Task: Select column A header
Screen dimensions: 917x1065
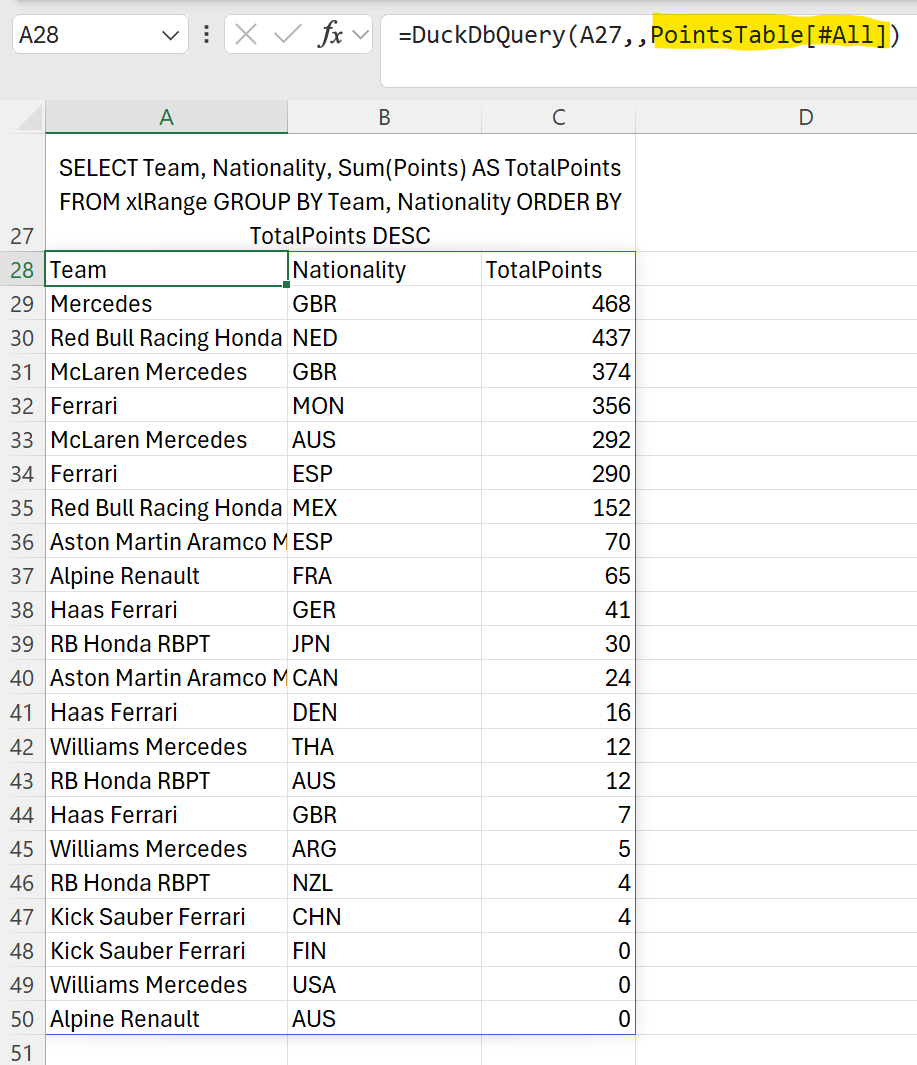Action: 166,117
